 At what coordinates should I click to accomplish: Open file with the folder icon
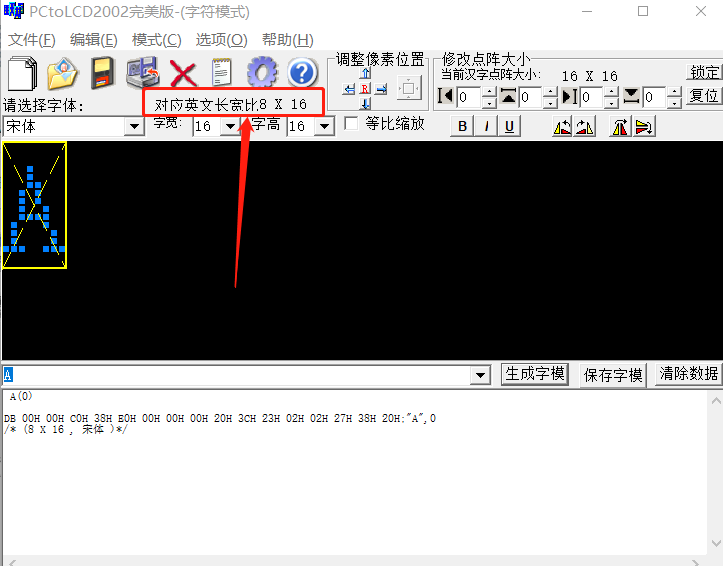pos(63,73)
